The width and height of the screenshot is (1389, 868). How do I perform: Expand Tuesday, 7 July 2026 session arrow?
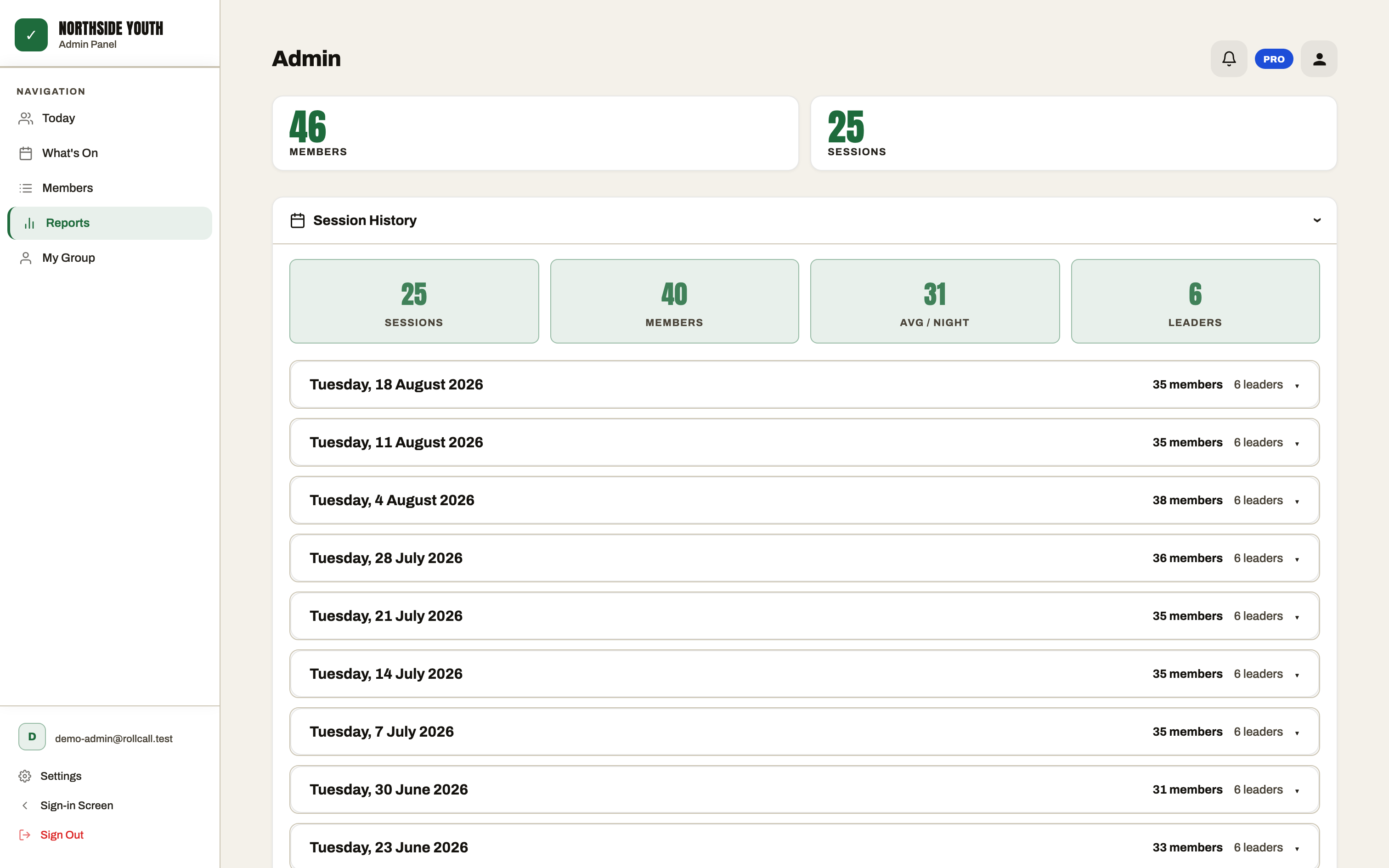[x=1297, y=733]
